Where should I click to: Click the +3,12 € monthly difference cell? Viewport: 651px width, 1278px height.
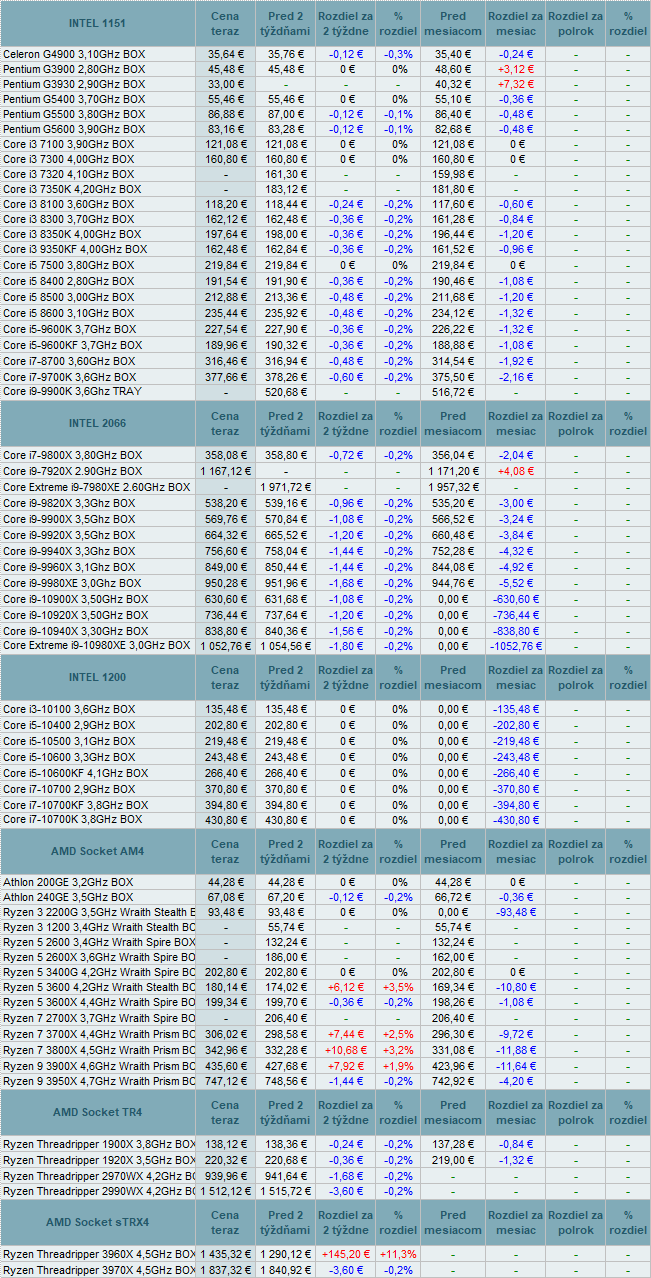pos(516,69)
